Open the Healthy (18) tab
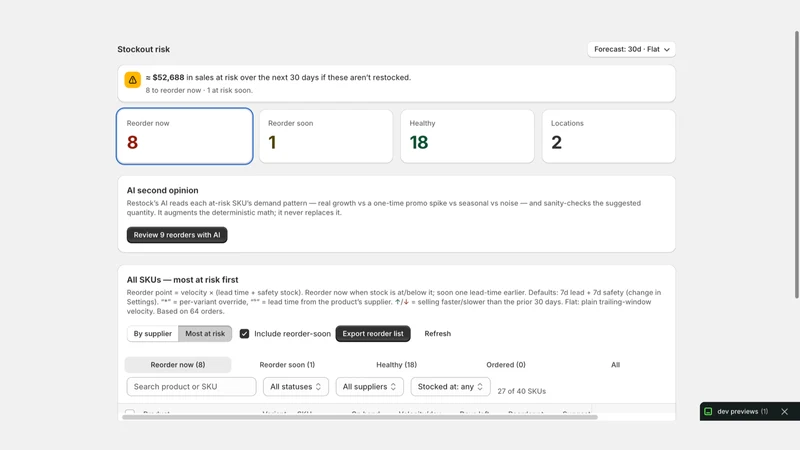This screenshot has width=800, height=450. click(x=396, y=365)
